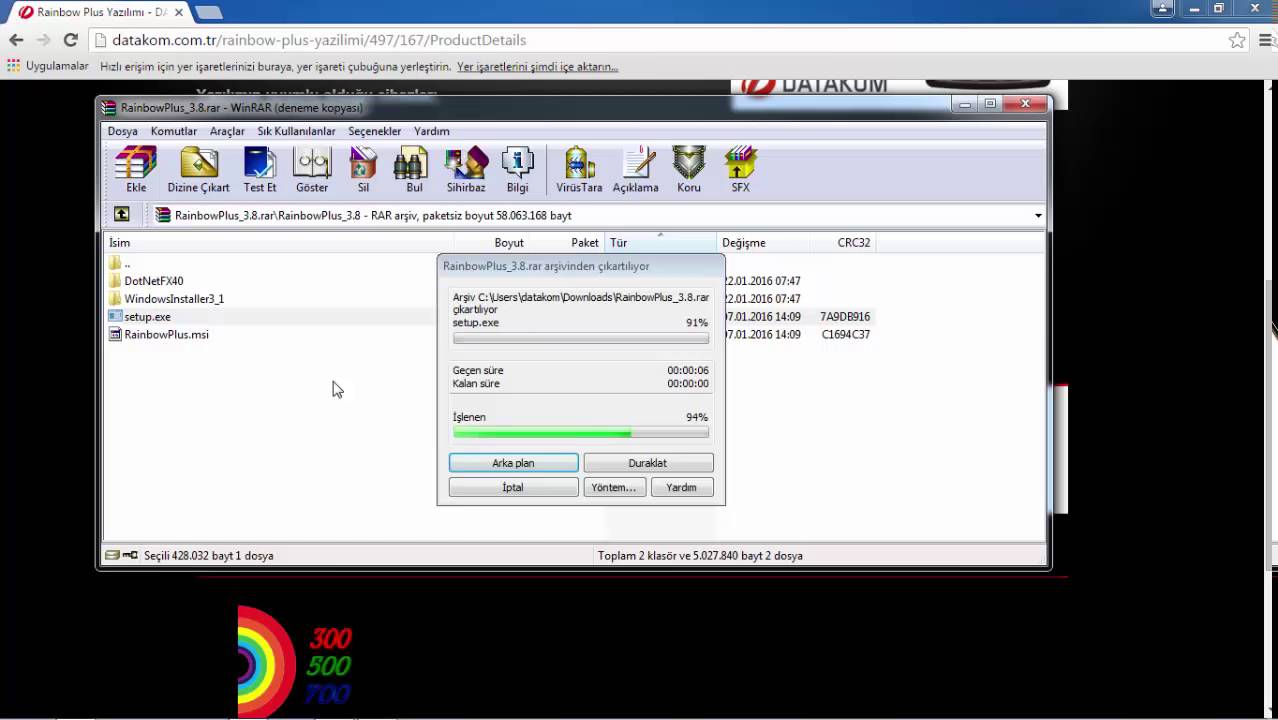Open the Chrome menu hamburger icon

(1264, 40)
